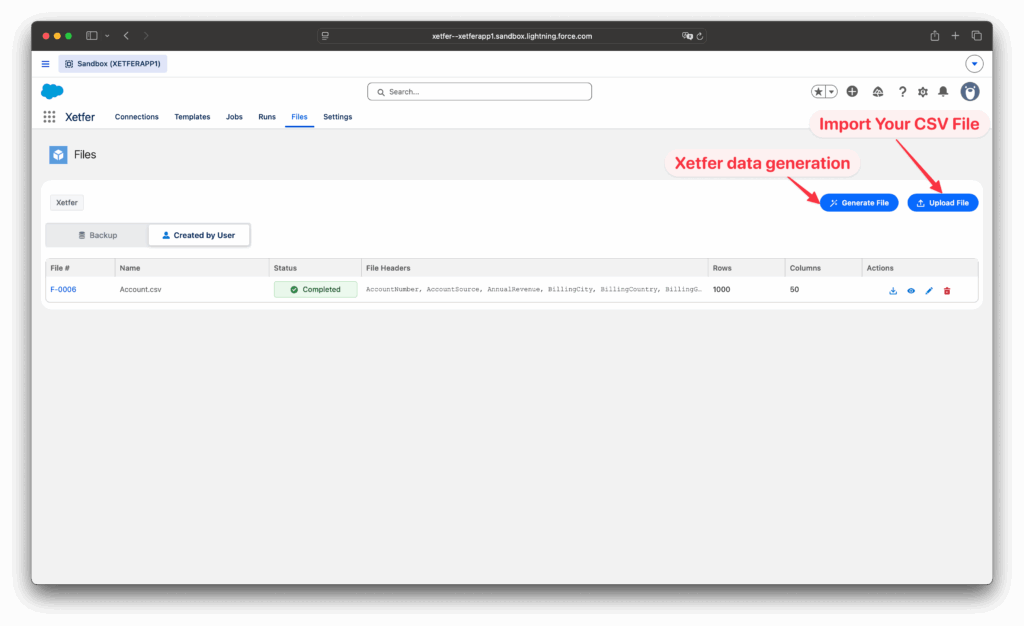The height and width of the screenshot is (626, 1024).
Task: Click the page reader icon in address bar
Action: point(325,36)
